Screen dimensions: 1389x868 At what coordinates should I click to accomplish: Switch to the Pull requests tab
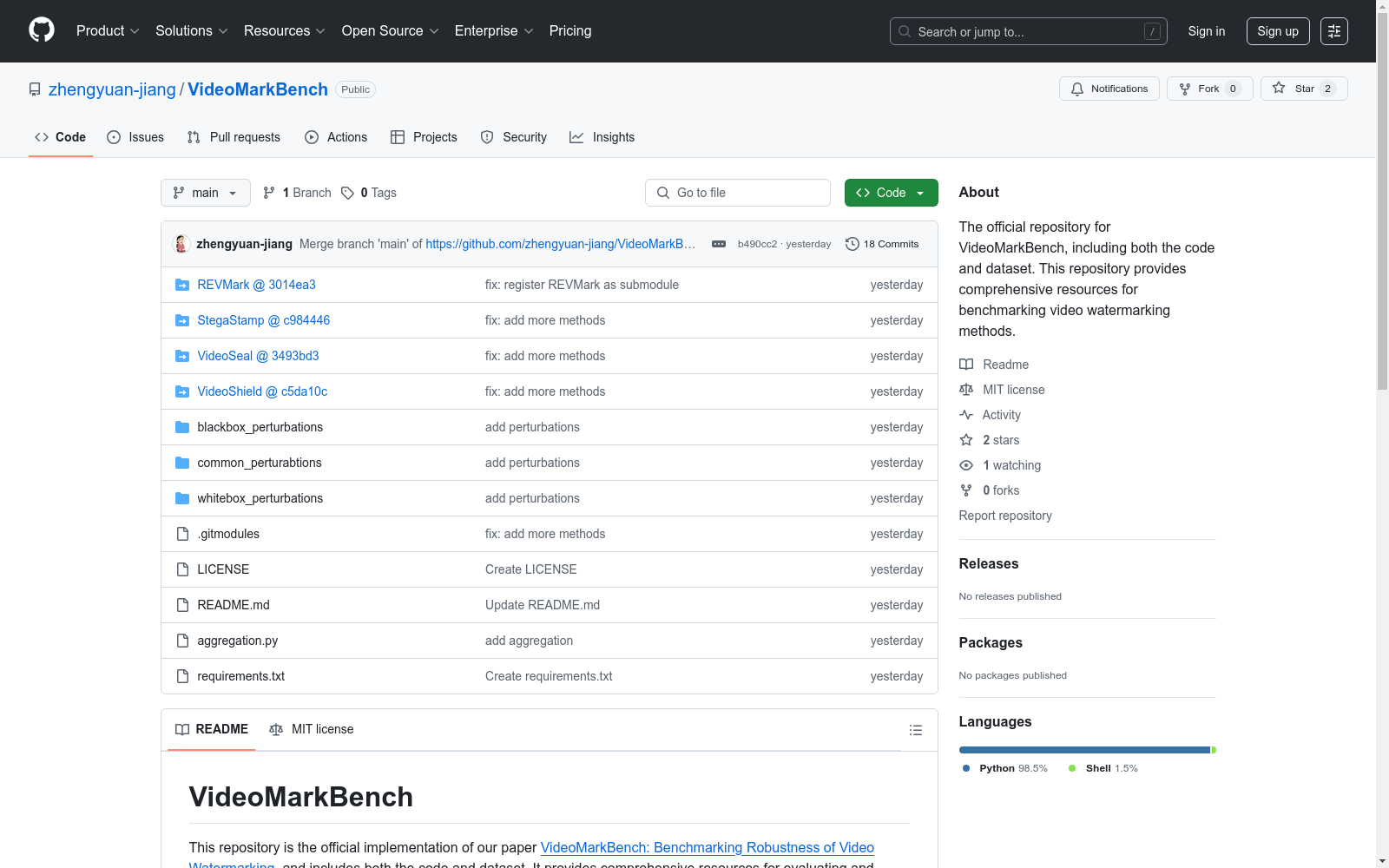click(x=234, y=137)
